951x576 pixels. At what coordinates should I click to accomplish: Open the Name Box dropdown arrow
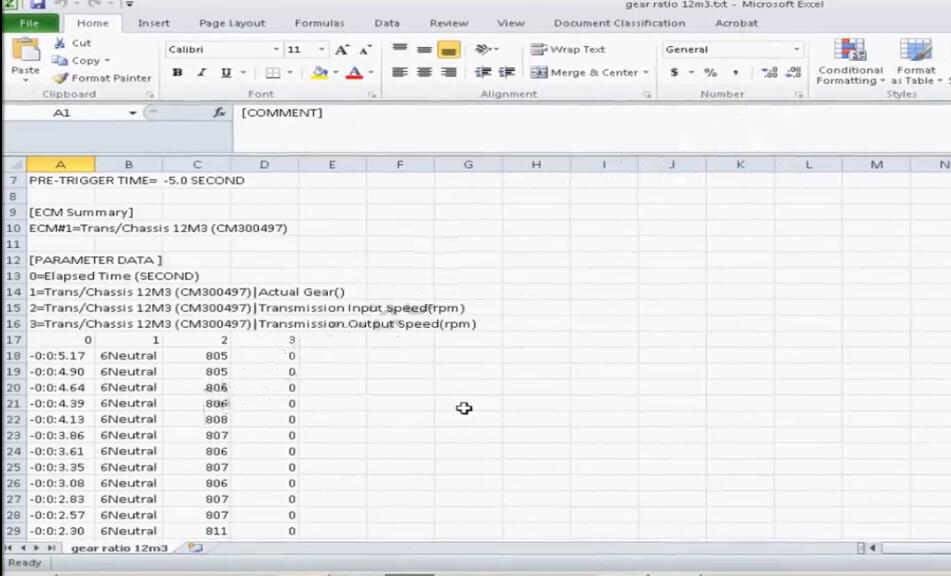(132, 113)
